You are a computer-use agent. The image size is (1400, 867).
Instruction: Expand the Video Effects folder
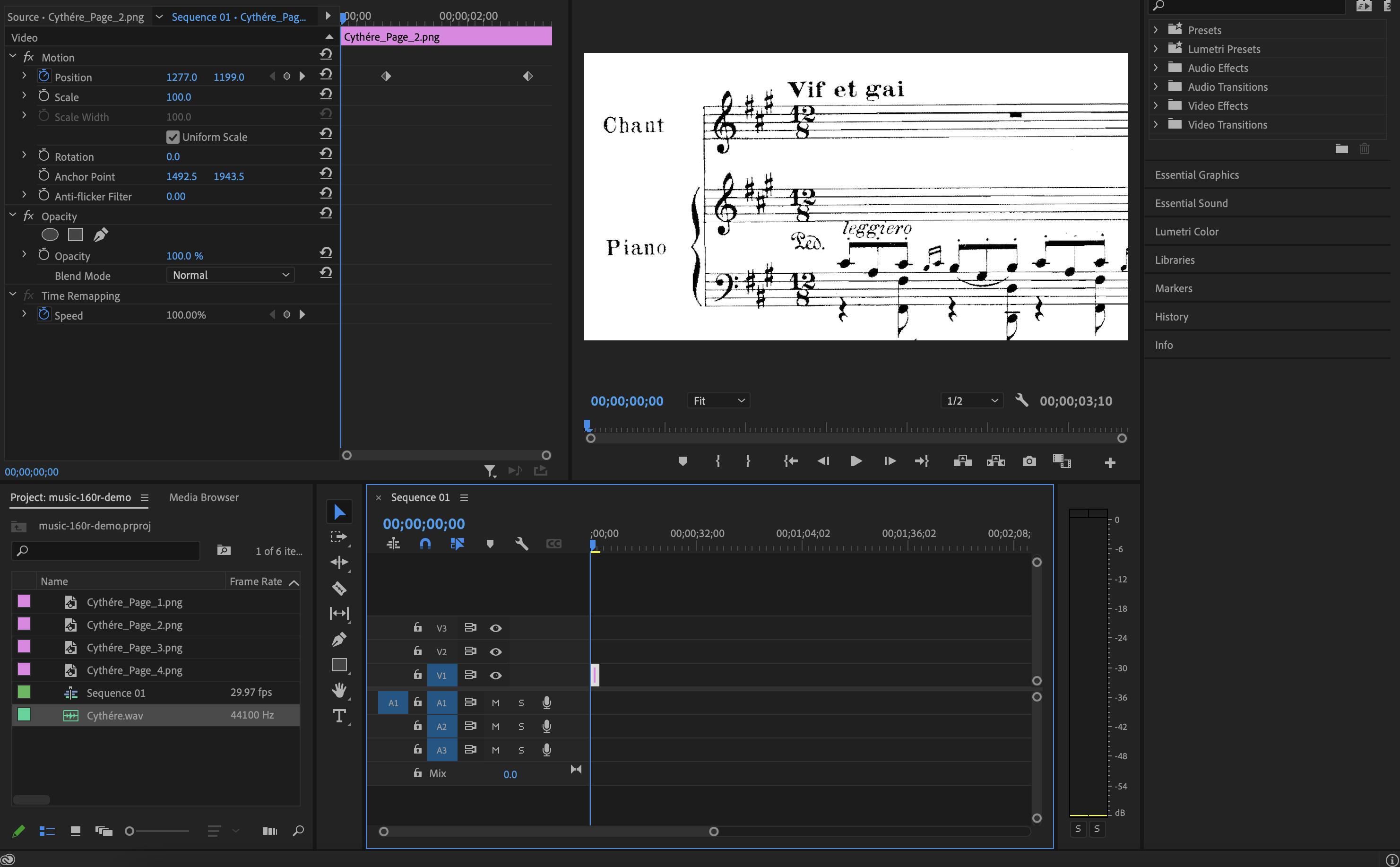(x=1156, y=105)
